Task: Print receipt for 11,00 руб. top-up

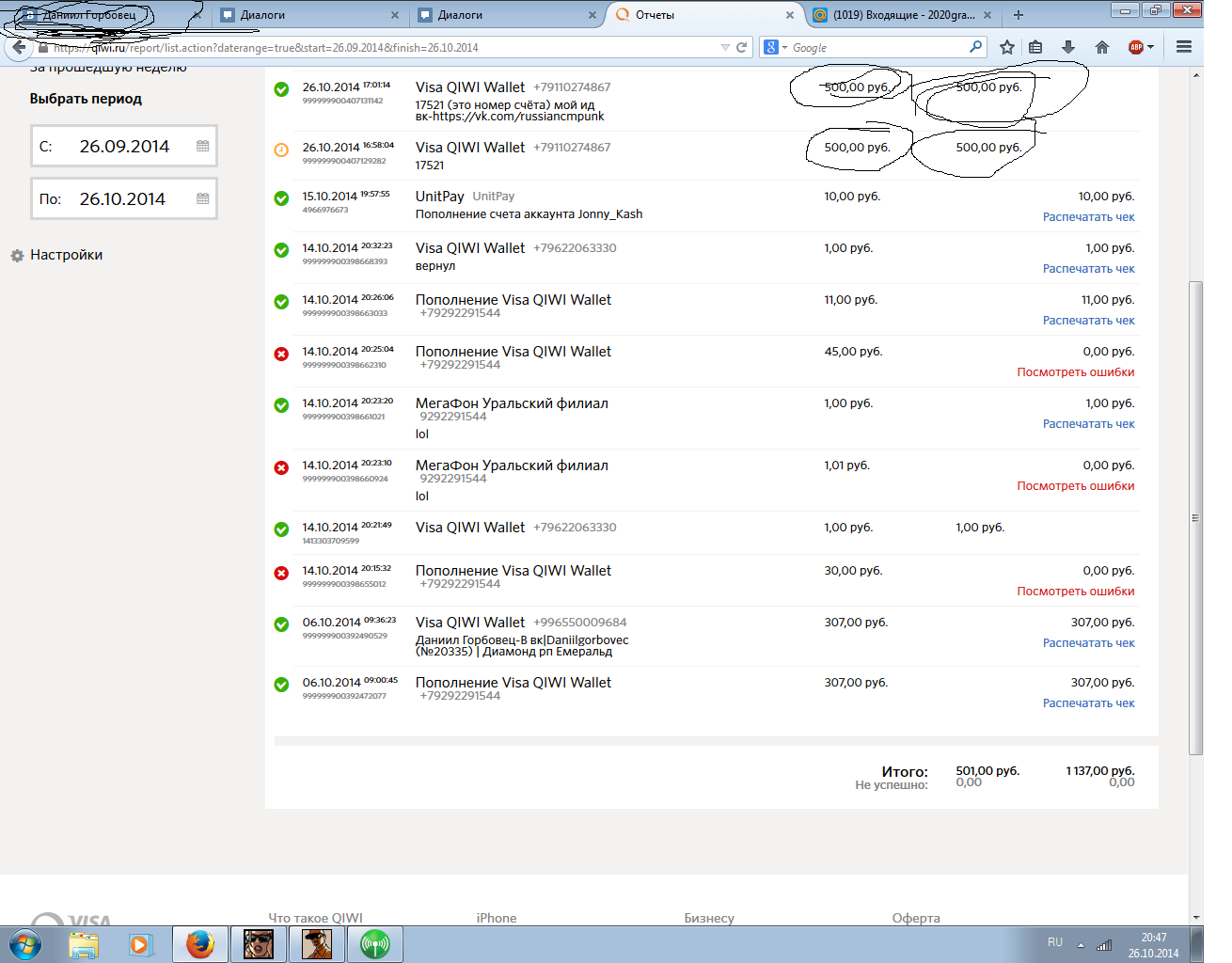Action: [x=1088, y=321]
